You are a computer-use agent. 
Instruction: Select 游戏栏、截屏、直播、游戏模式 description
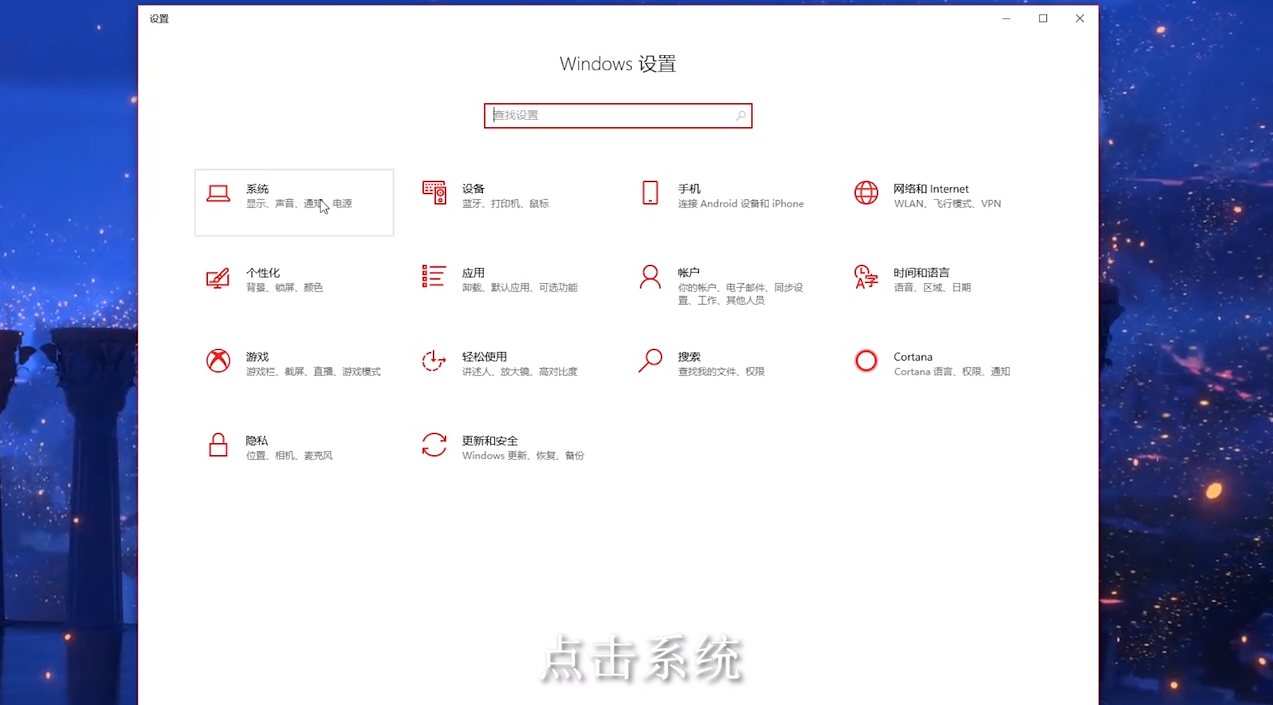click(313, 372)
